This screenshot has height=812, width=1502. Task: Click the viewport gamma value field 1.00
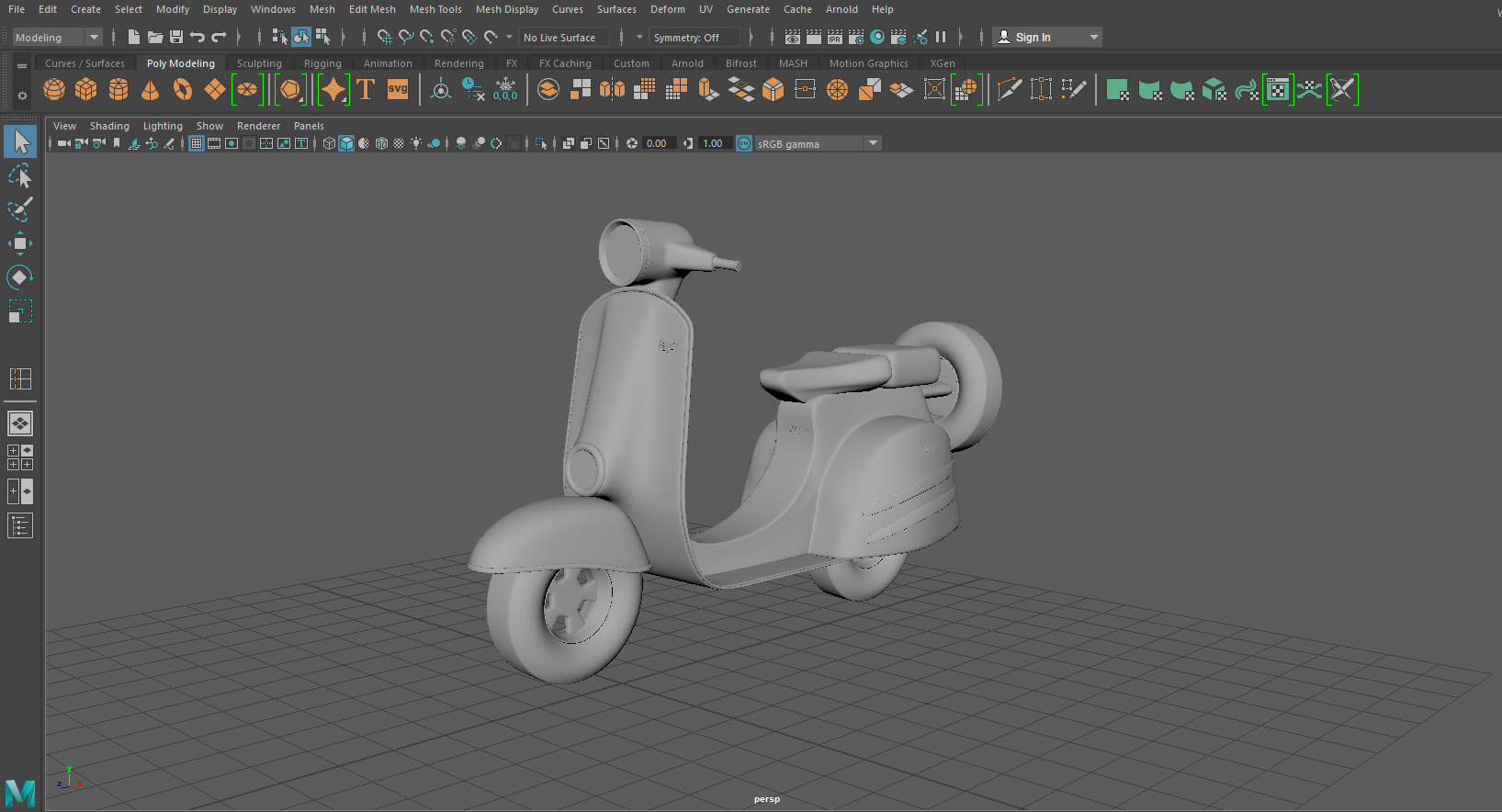click(x=714, y=143)
